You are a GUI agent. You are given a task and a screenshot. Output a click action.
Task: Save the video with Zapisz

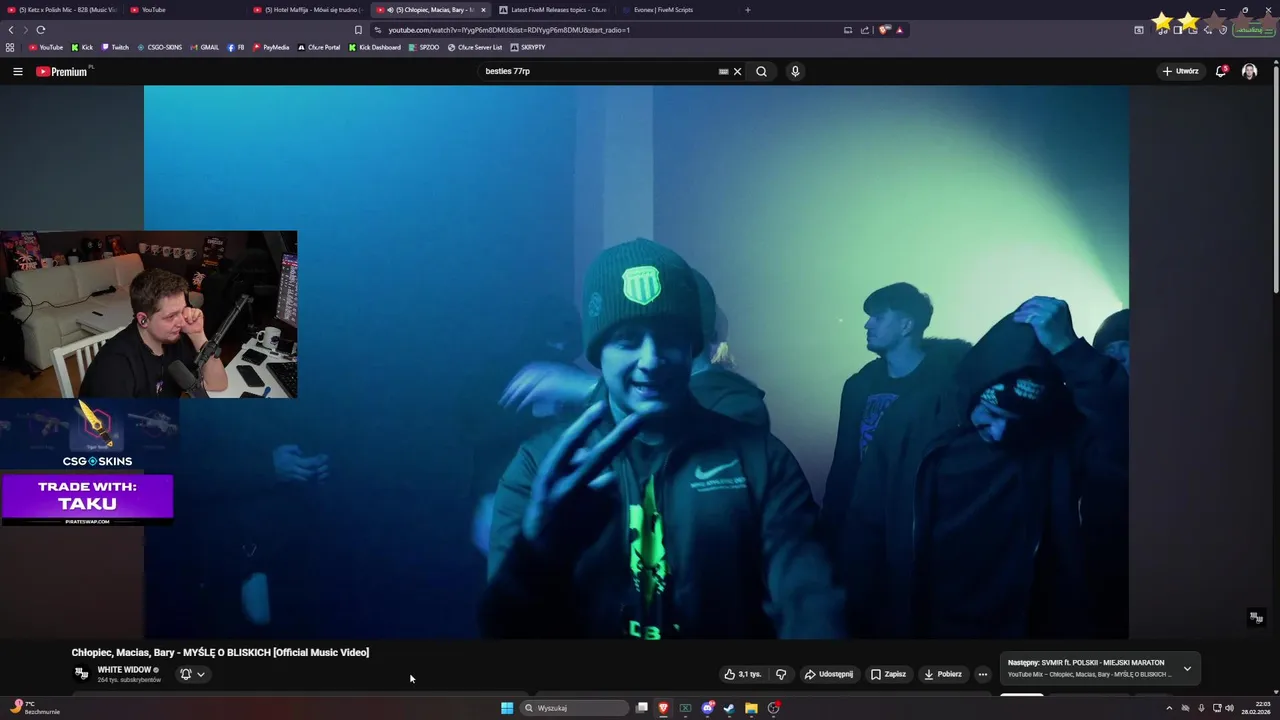coord(888,674)
